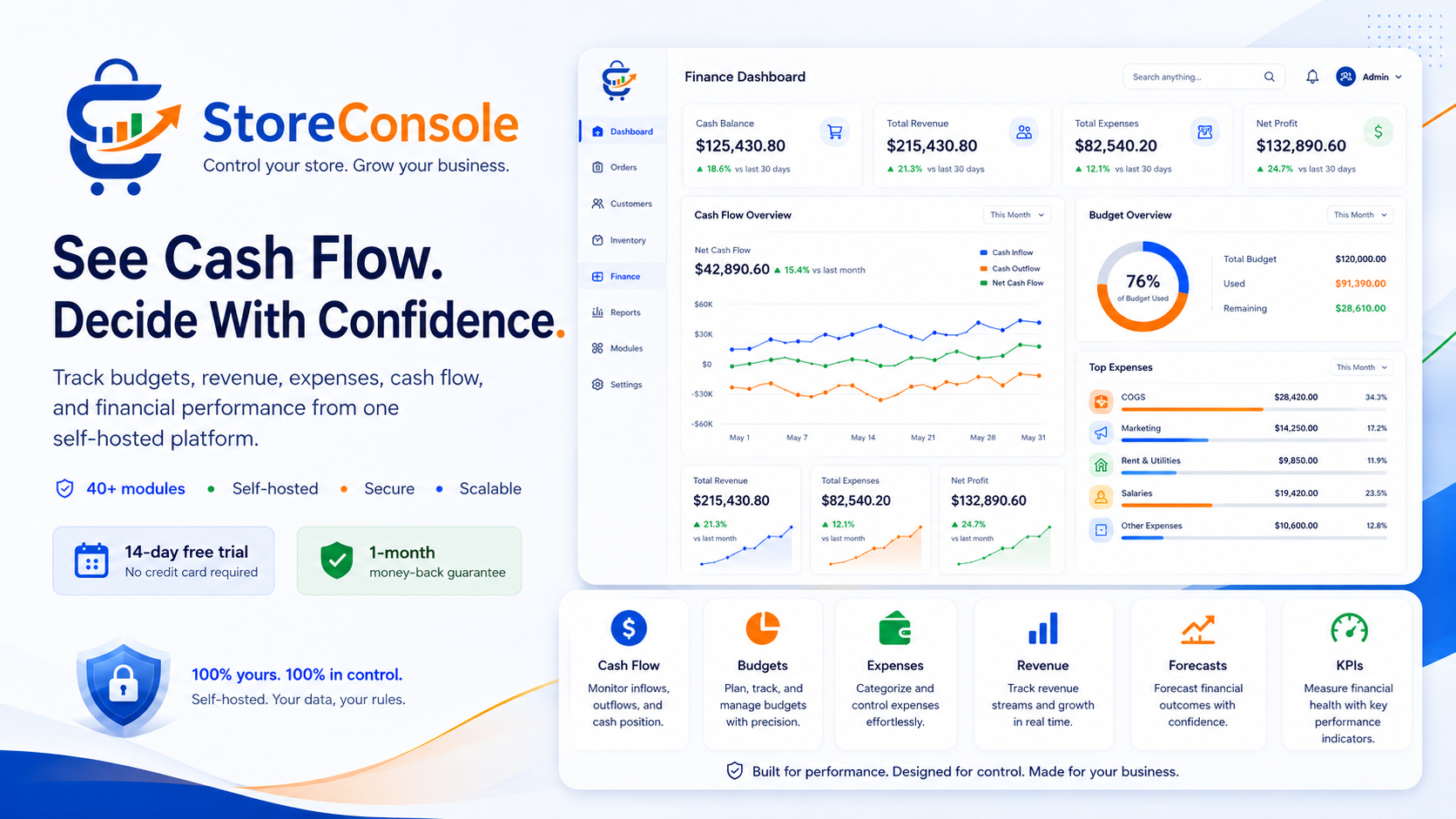The height and width of the screenshot is (819, 1456).
Task: Expand the Admin account menu chevron
Action: click(1399, 77)
